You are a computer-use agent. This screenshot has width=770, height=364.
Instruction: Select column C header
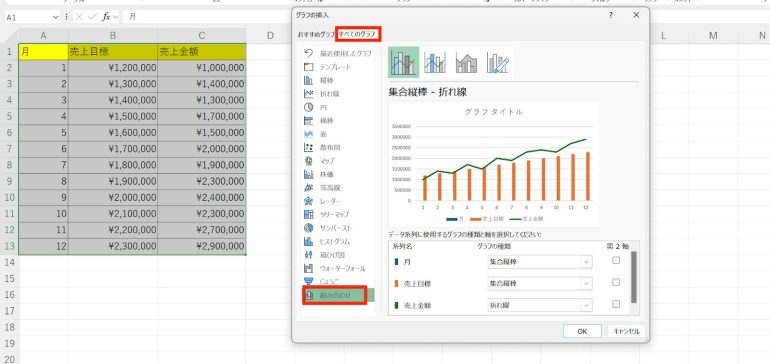coord(202,36)
